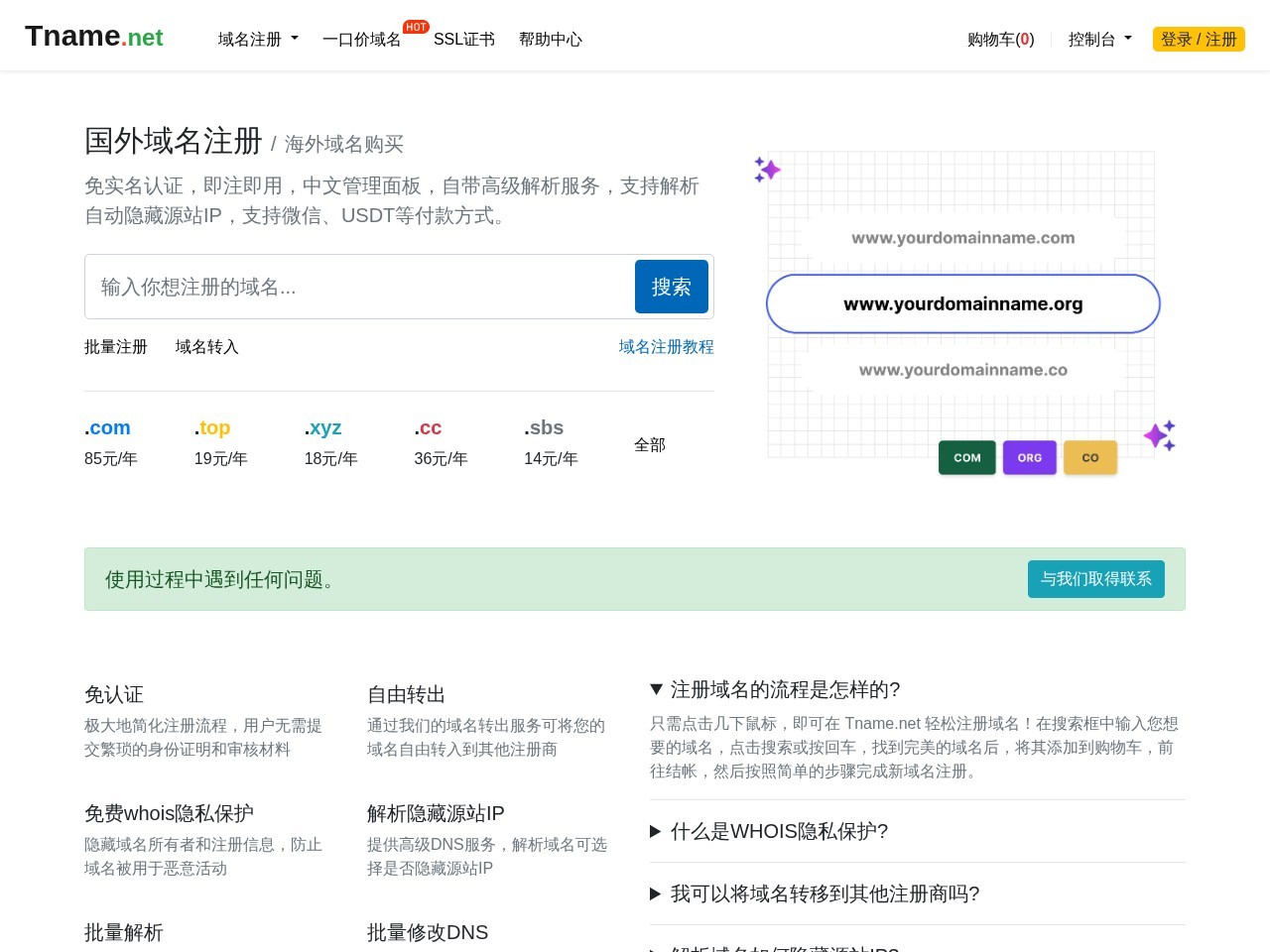1270x952 pixels.
Task: Open 域名转入 link
Action: pos(207,347)
